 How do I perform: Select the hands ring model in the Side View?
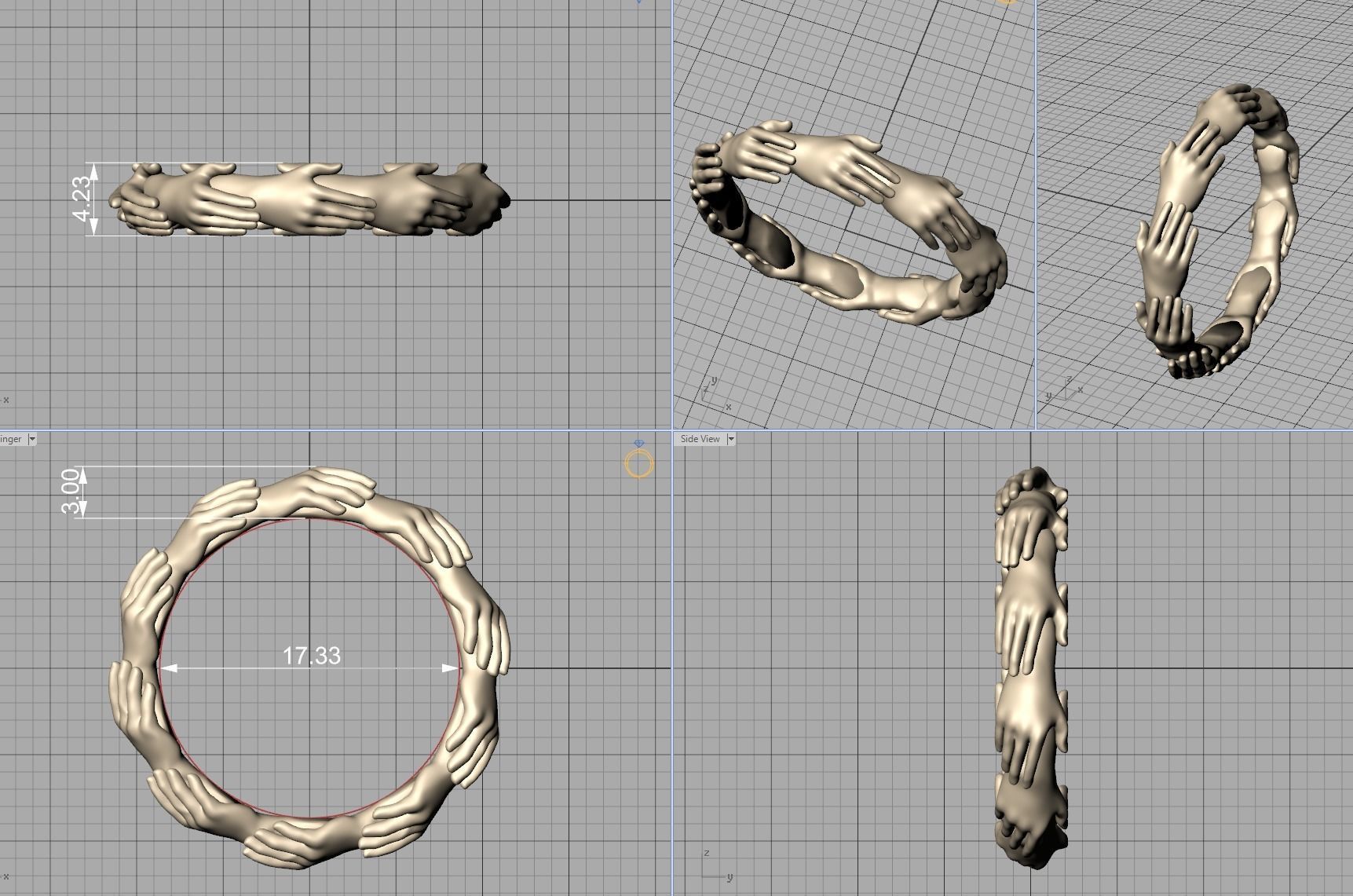(x=1032, y=669)
